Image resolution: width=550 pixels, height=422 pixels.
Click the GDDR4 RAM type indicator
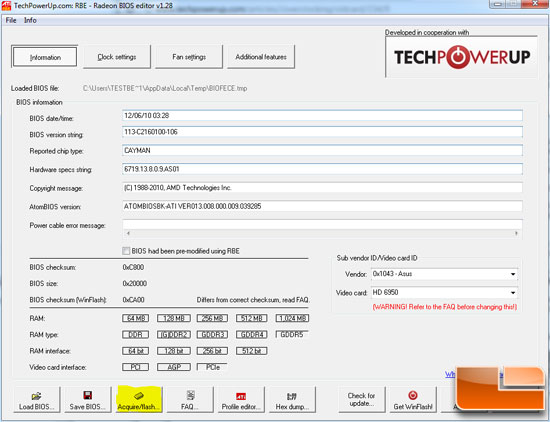coord(251,335)
